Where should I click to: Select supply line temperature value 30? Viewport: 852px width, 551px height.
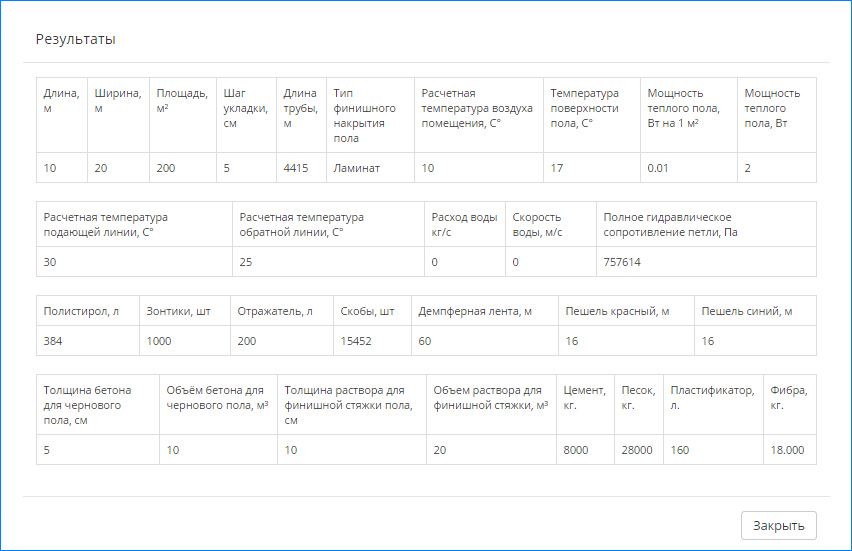(50, 262)
